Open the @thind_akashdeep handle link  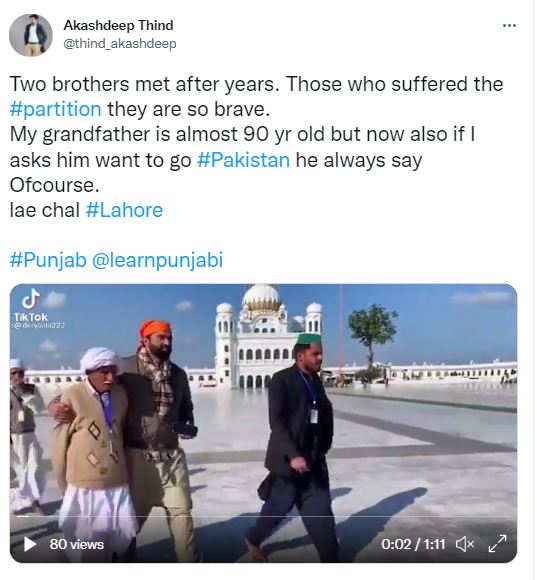(x=120, y=44)
